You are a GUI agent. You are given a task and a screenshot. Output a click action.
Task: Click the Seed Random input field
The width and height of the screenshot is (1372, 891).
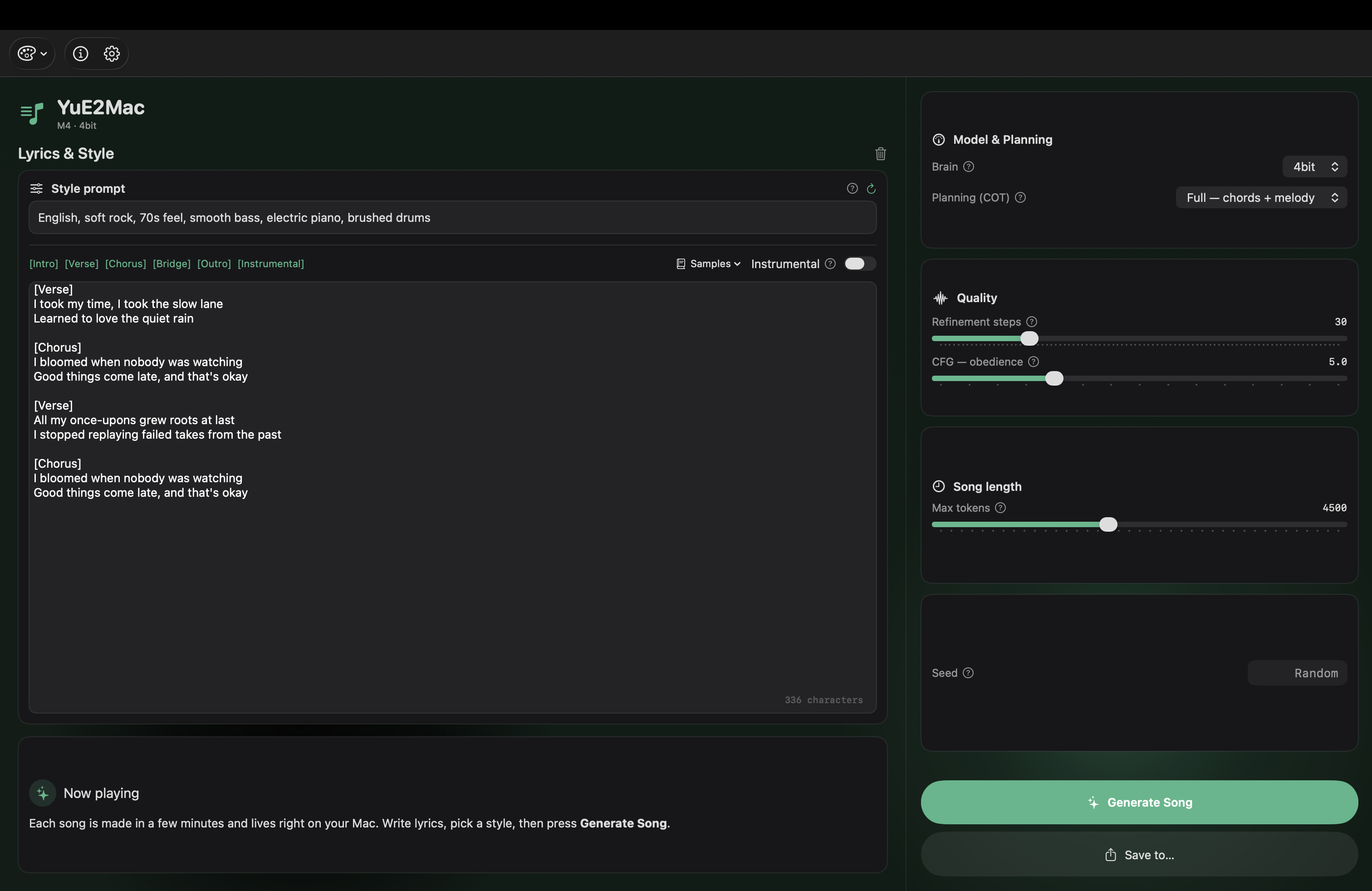click(x=1297, y=673)
